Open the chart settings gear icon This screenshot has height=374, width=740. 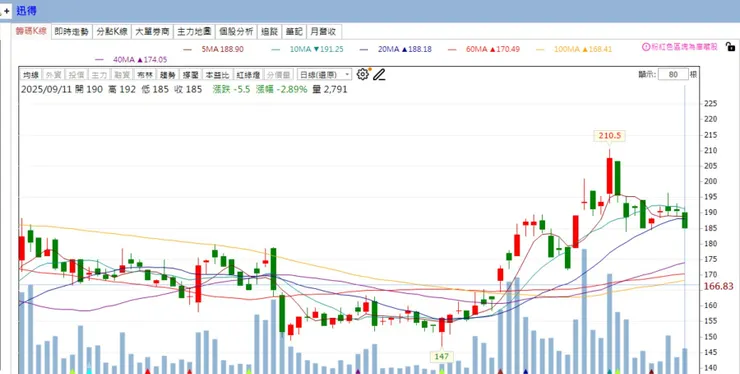point(362,74)
